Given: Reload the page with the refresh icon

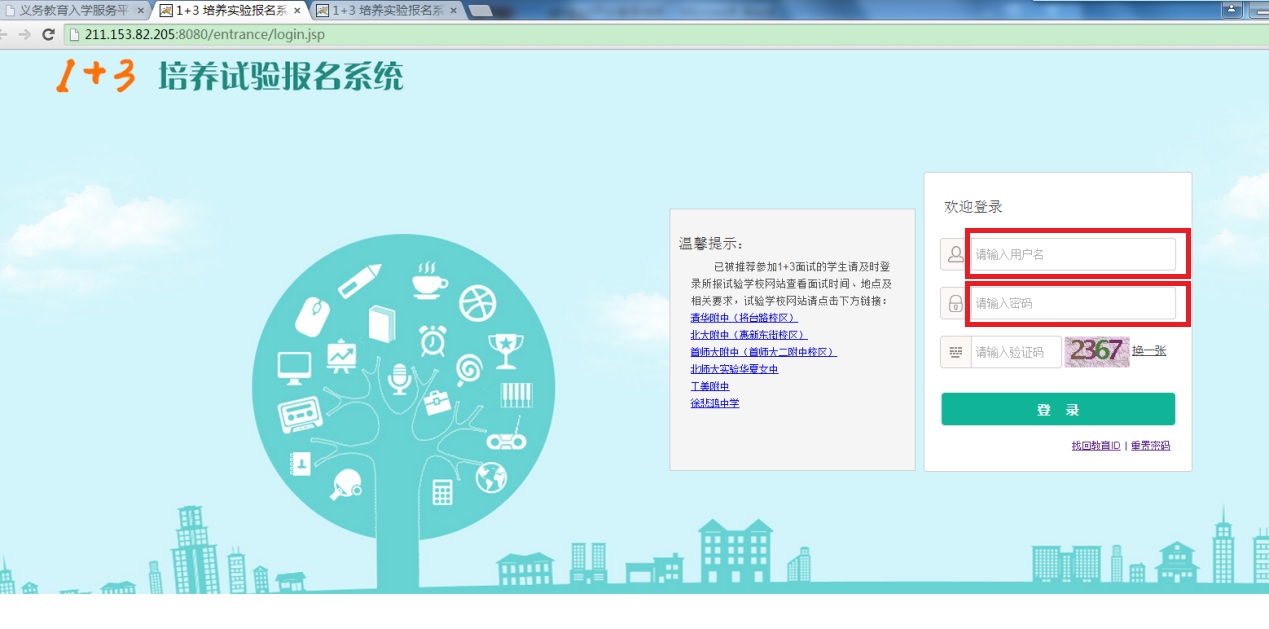Looking at the screenshot, I should (x=47, y=34).
